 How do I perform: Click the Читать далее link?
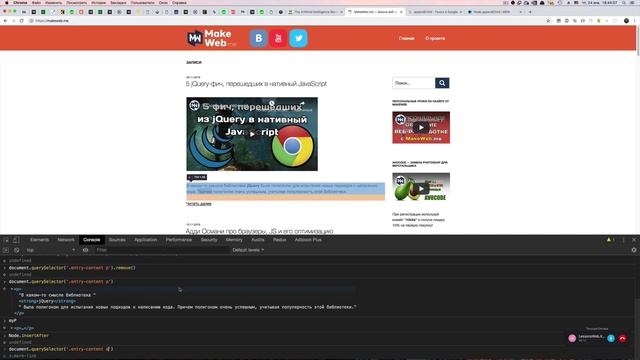click(199, 204)
